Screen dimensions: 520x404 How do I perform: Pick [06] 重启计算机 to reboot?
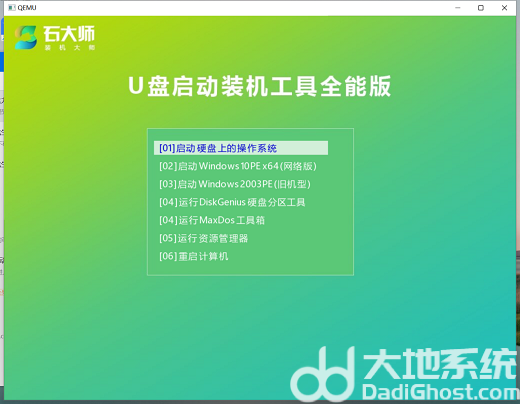point(194,256)
